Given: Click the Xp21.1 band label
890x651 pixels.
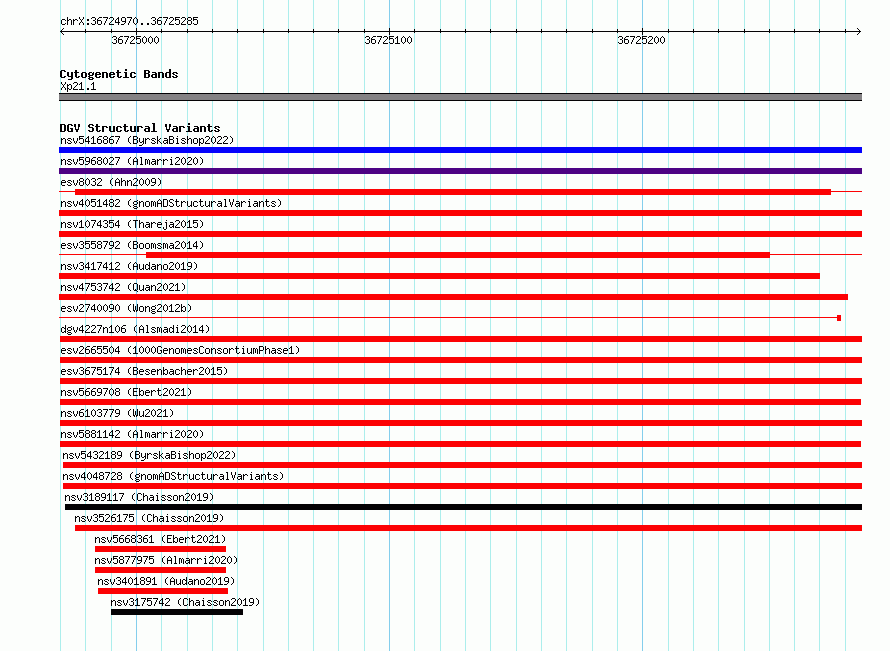Looking at the screenshot, I should click(x=78, y=86).
